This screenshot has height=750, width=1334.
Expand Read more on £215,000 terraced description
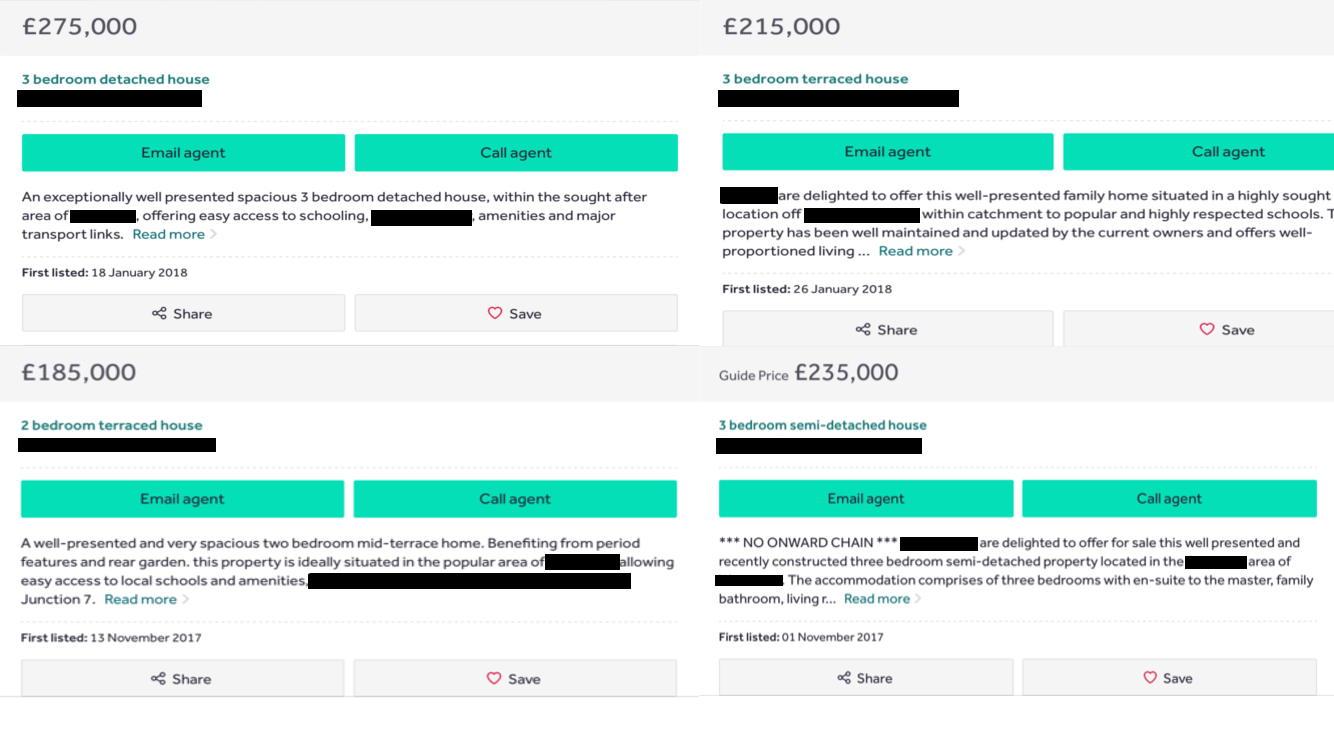coord(915,251)
